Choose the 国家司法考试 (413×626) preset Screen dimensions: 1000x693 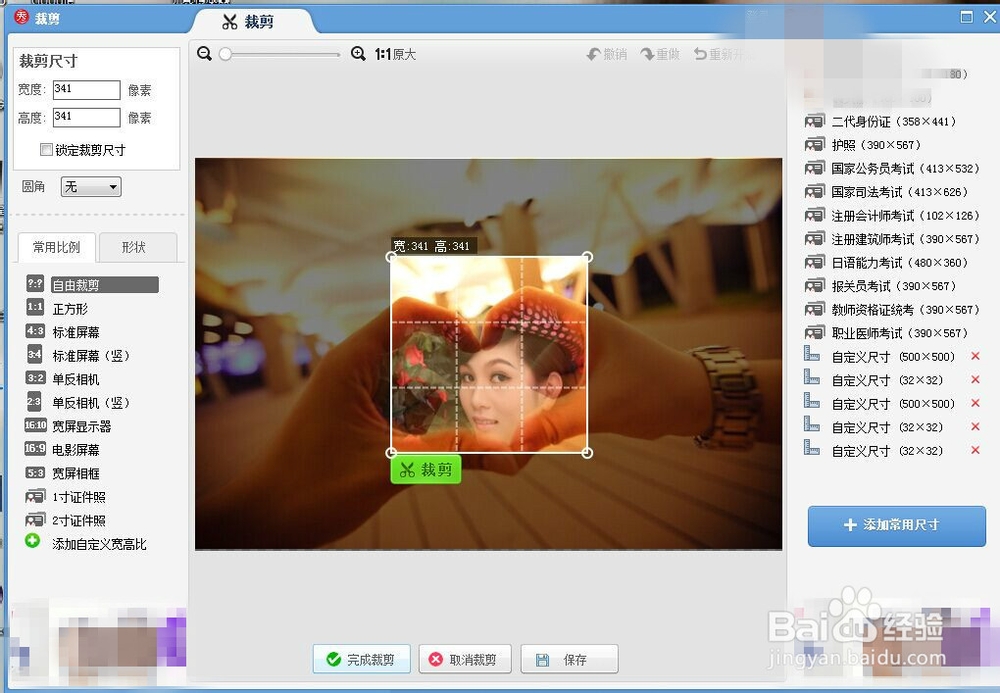click(886, 192)
